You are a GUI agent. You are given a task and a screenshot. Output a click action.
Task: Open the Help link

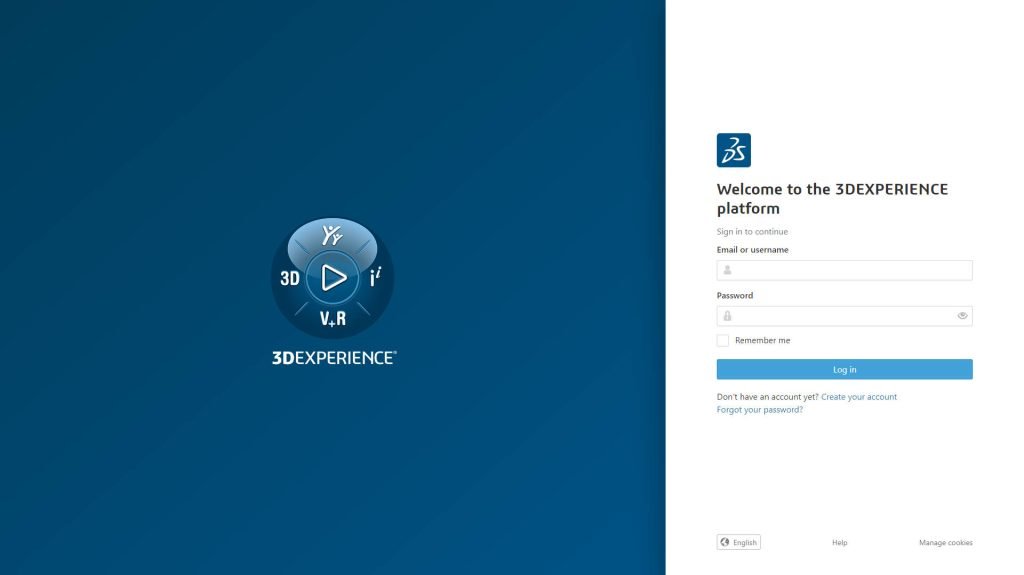tap(840, 542)
